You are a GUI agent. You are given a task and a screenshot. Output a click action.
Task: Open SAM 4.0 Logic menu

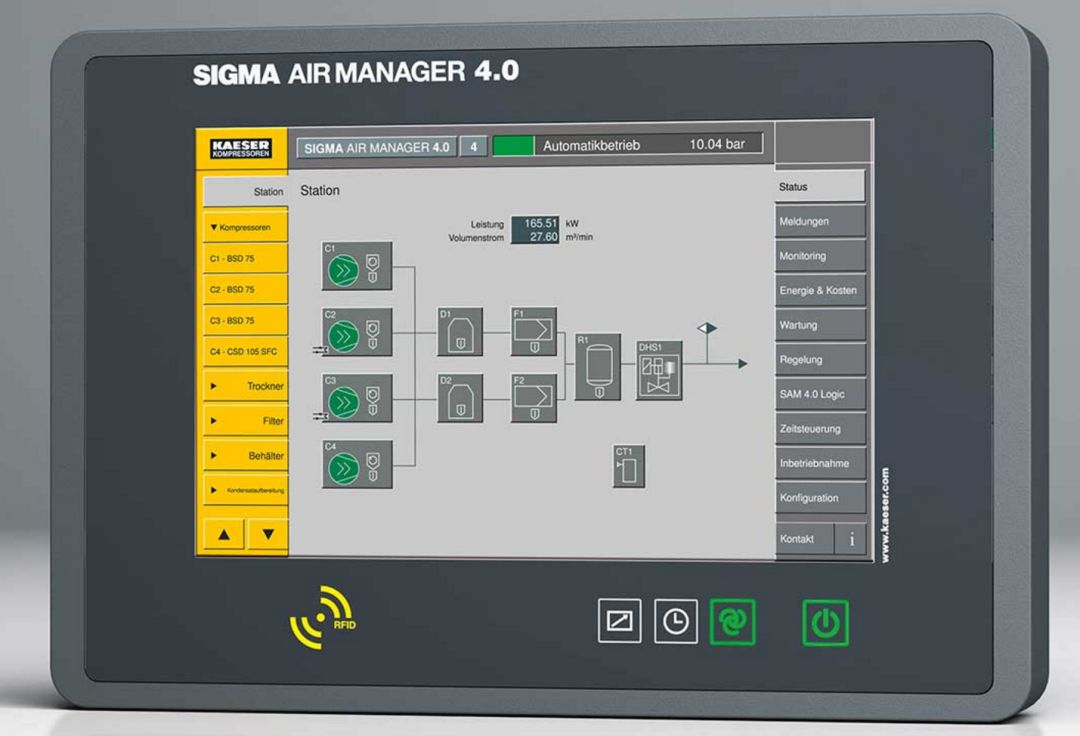click(820, 394)
